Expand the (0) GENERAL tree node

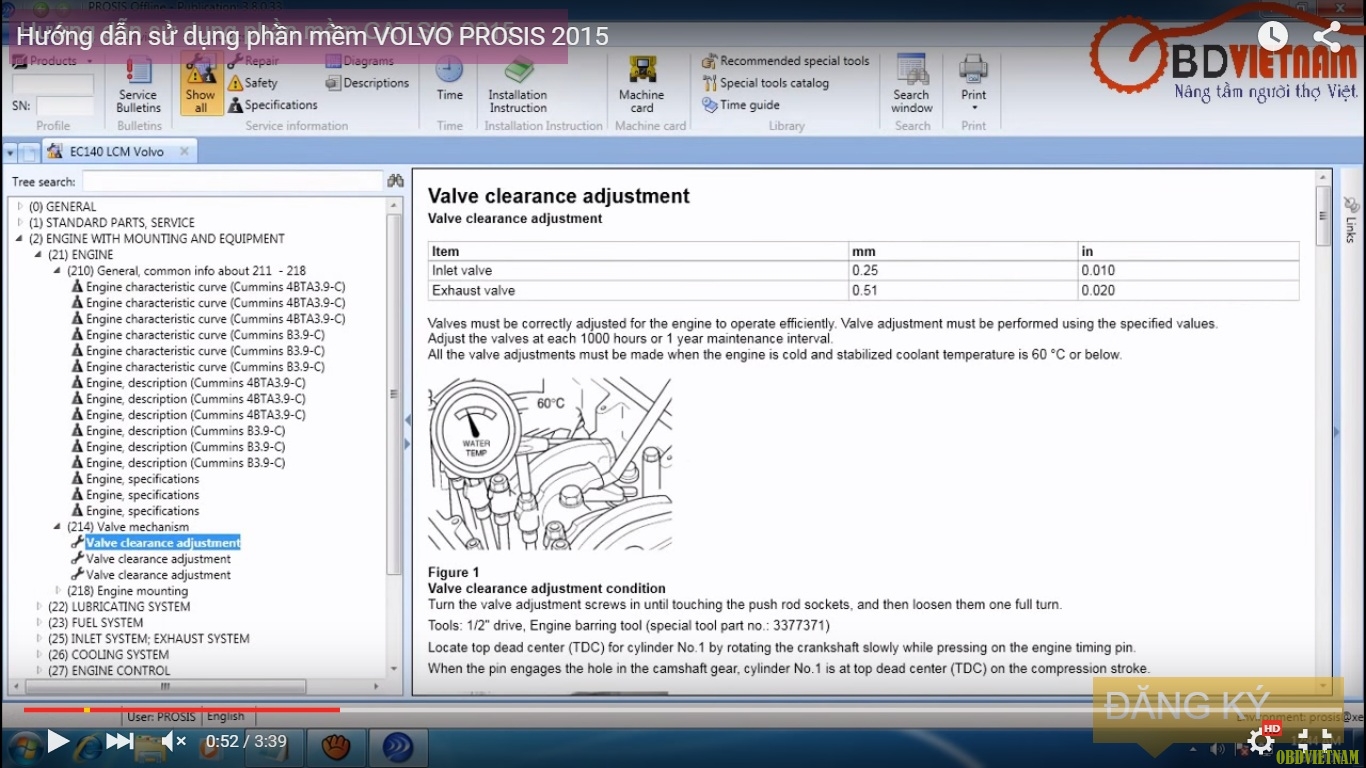(x=19, y=207)
